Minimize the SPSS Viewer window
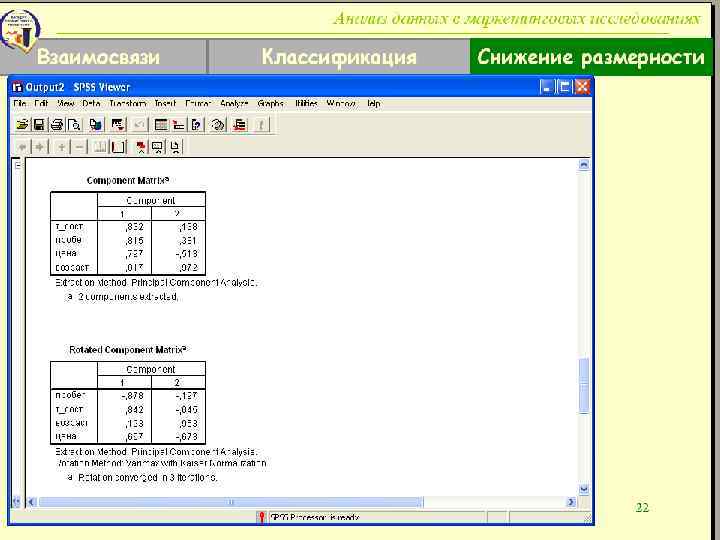The width and height of the screenshot is (720, 540). [x=546, y=87]
